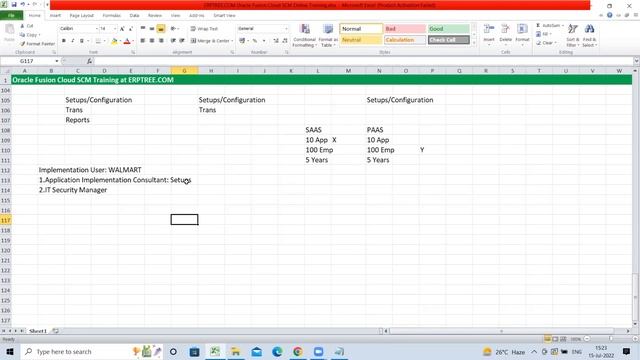640x360 pixels.
Task: Decrease font size with Shrink Font
Action: (x=131, y=29)
